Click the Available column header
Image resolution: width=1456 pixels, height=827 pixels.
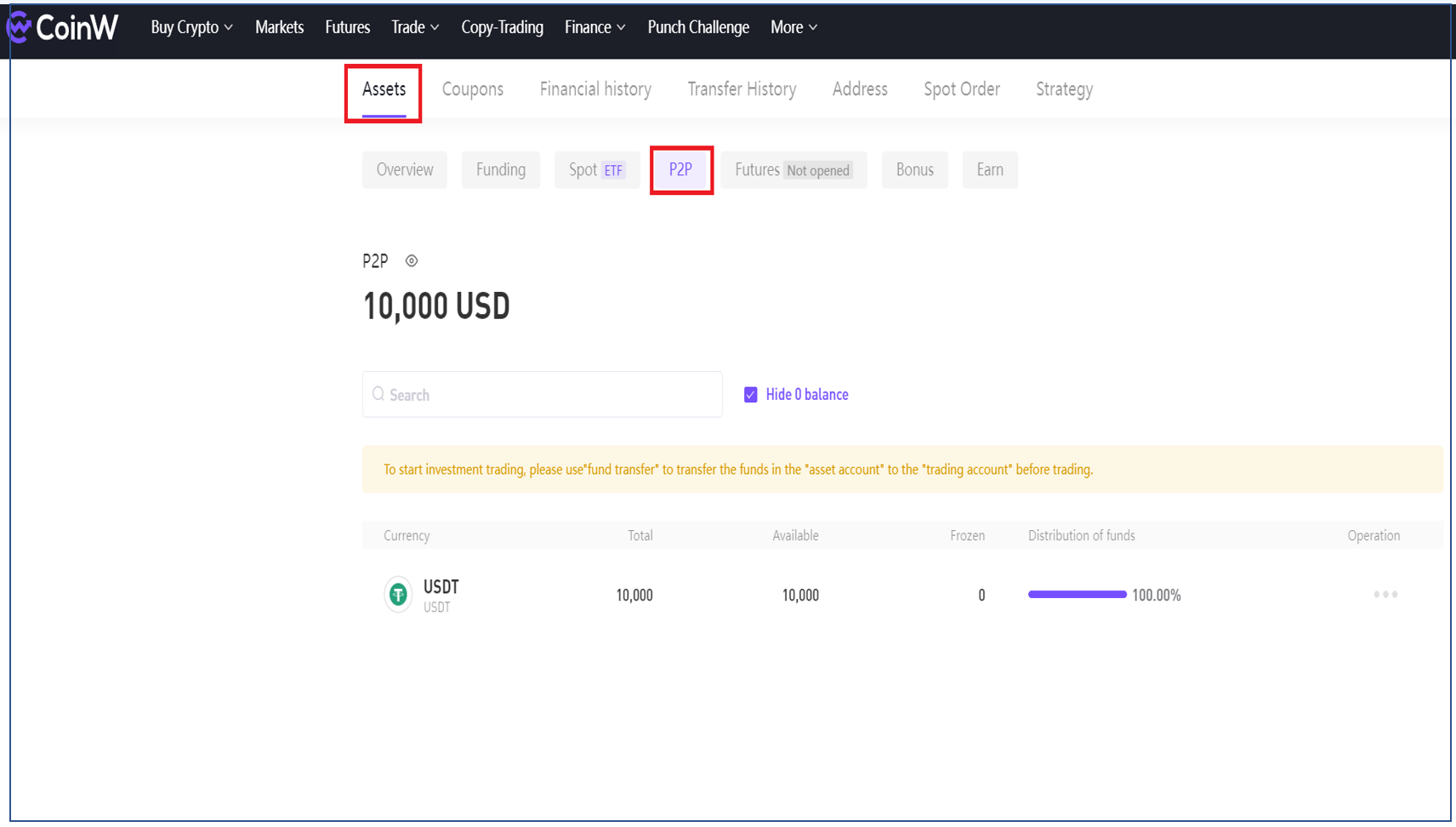(x=795, y=535)
